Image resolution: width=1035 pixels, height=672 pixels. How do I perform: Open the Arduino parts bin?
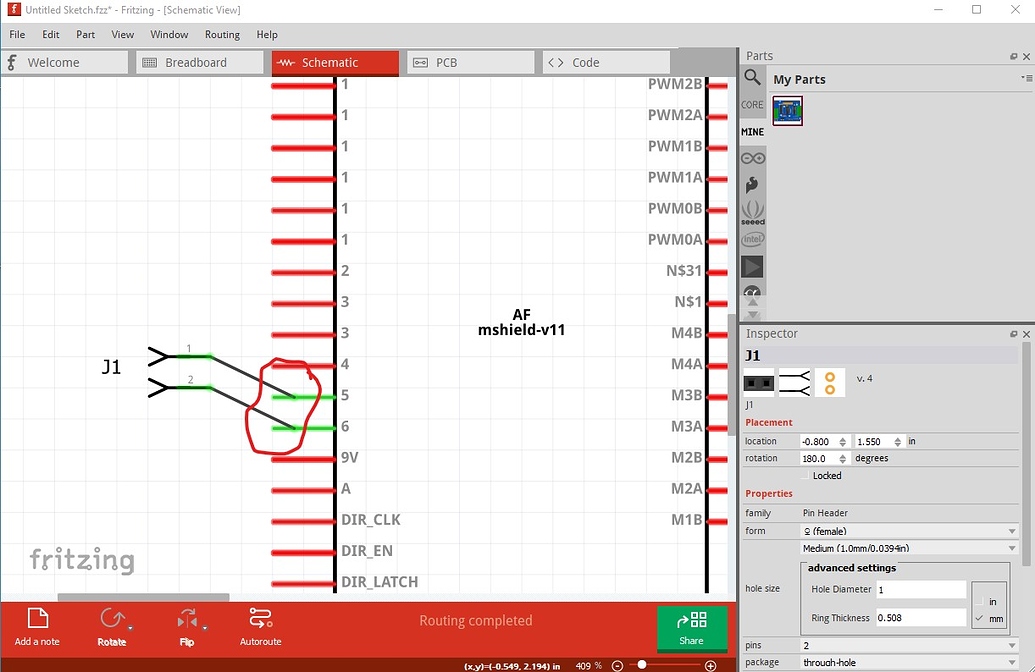click(x=752, y=158)
